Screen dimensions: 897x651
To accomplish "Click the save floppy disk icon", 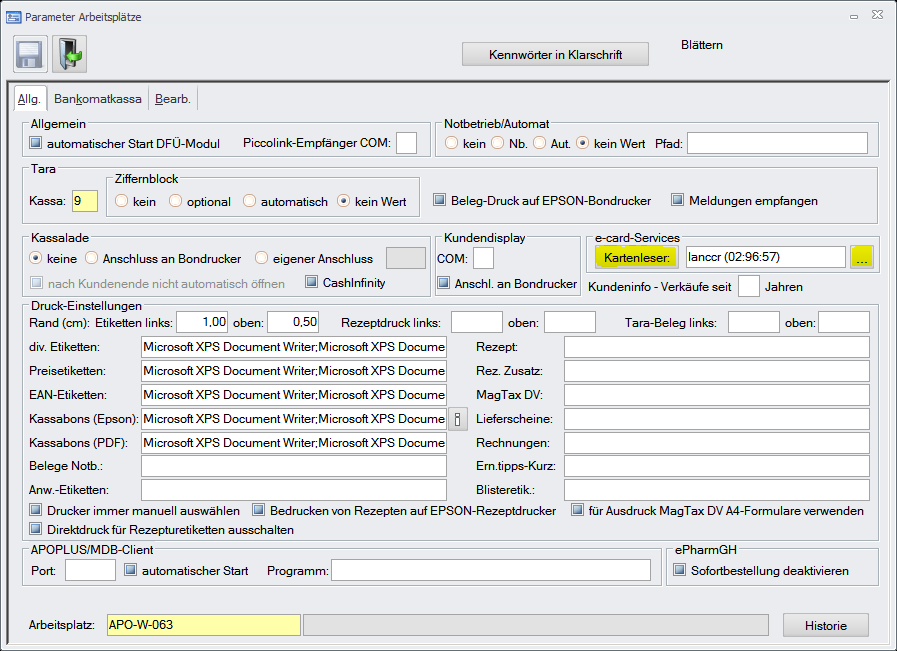I will coord(30,54).
